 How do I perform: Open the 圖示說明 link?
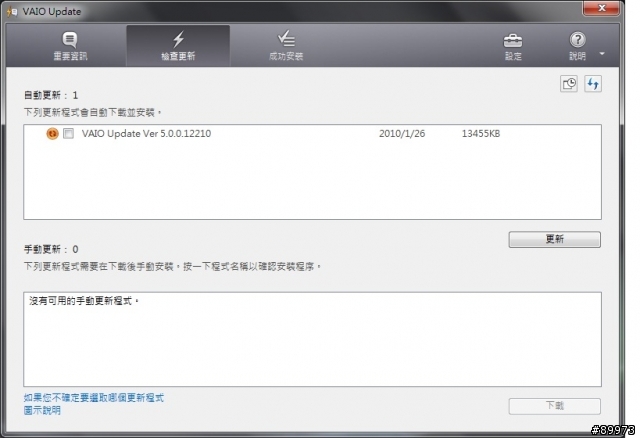(42, 410)
